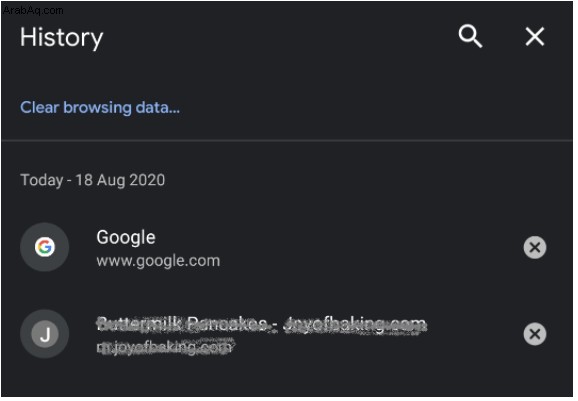
Task: Click the ArabAq.com watermark text
Action: click(x=33, y=10)
